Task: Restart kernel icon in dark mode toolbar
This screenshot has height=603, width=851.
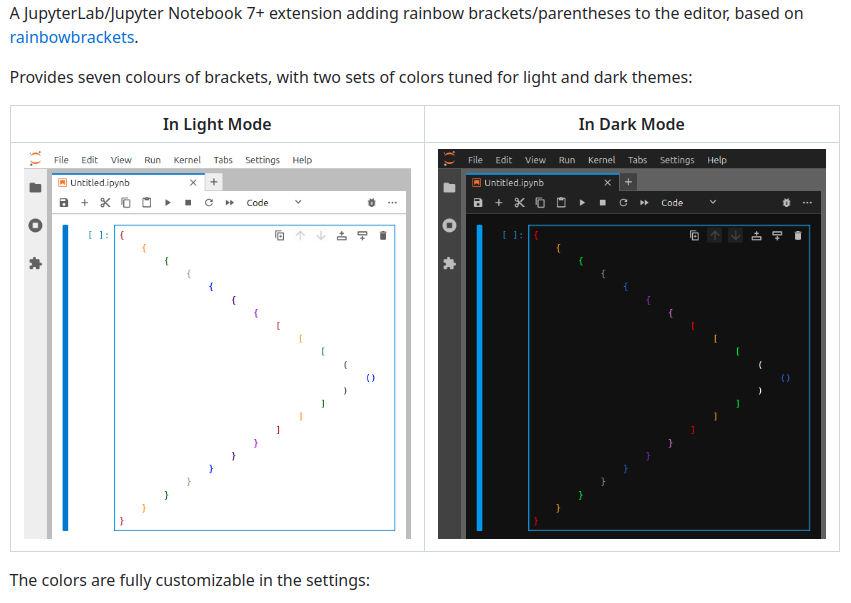Action: pyautogui.click(x=623, y=202)
